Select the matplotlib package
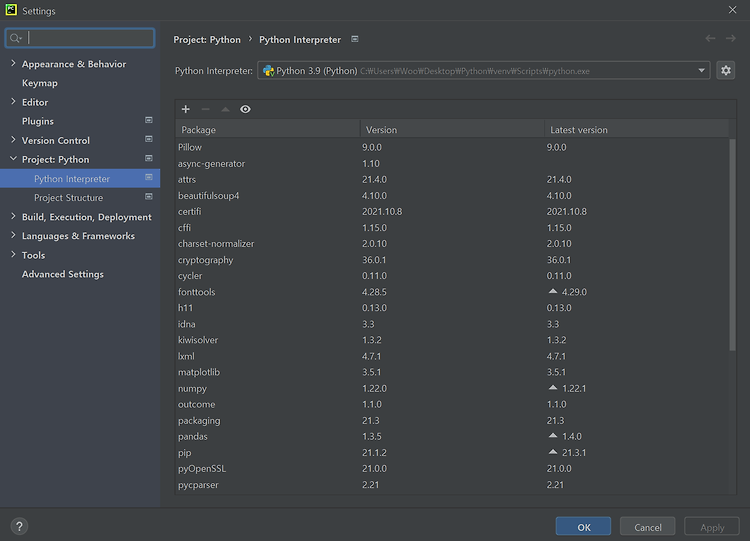750x541 pixels. pyautogui.click(x=452, y=372)
